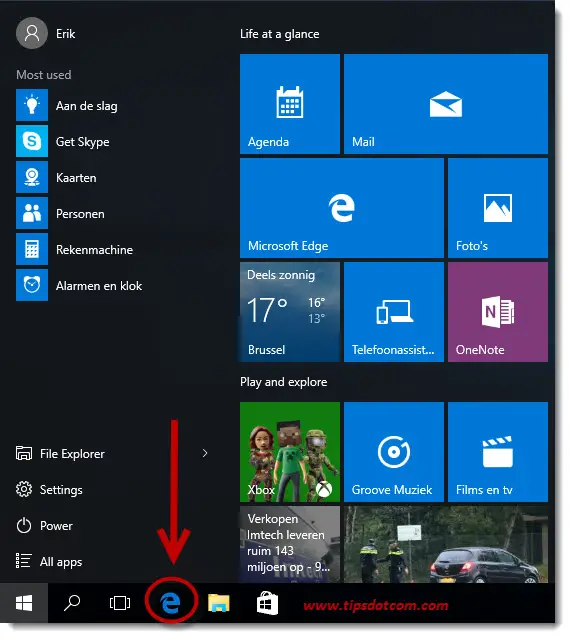Viewport: 570px width, 638px height.
Task: Click the Power button
Action: pos(44,526)
